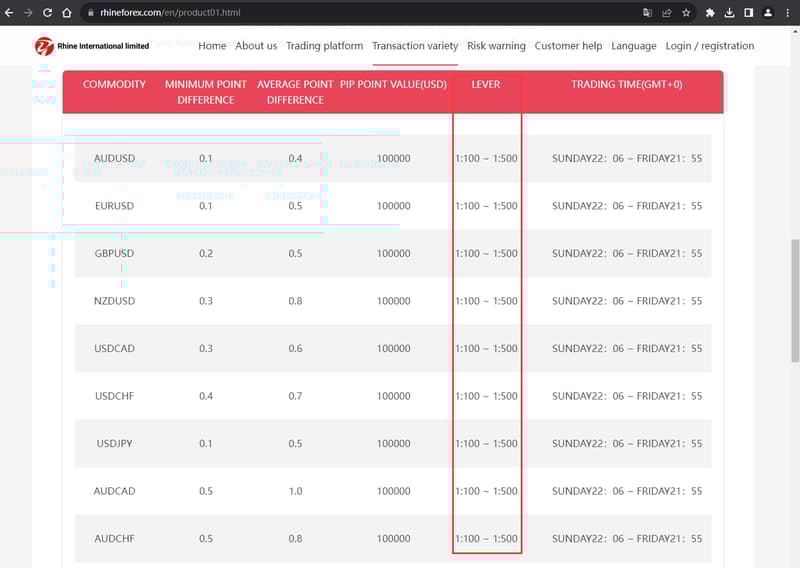
Task: Expand the Trading platform navigation menu
Action: point(324,46)
